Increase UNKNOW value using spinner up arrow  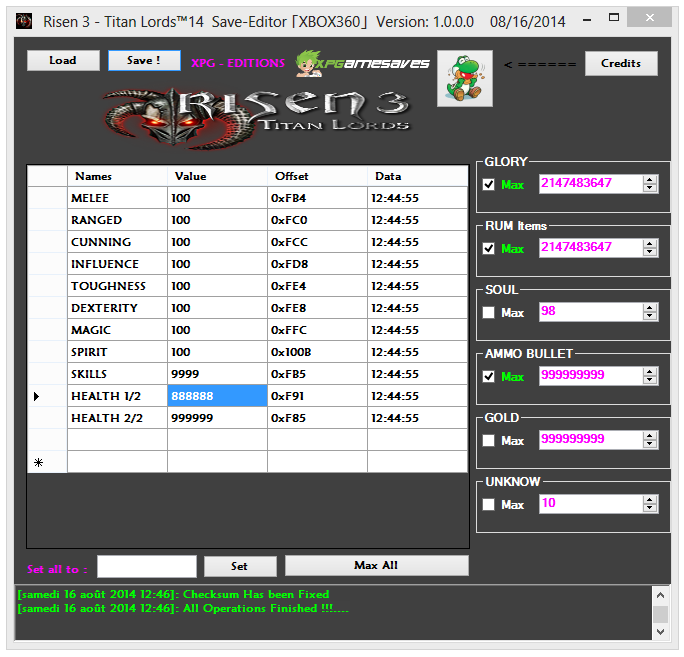650,500
